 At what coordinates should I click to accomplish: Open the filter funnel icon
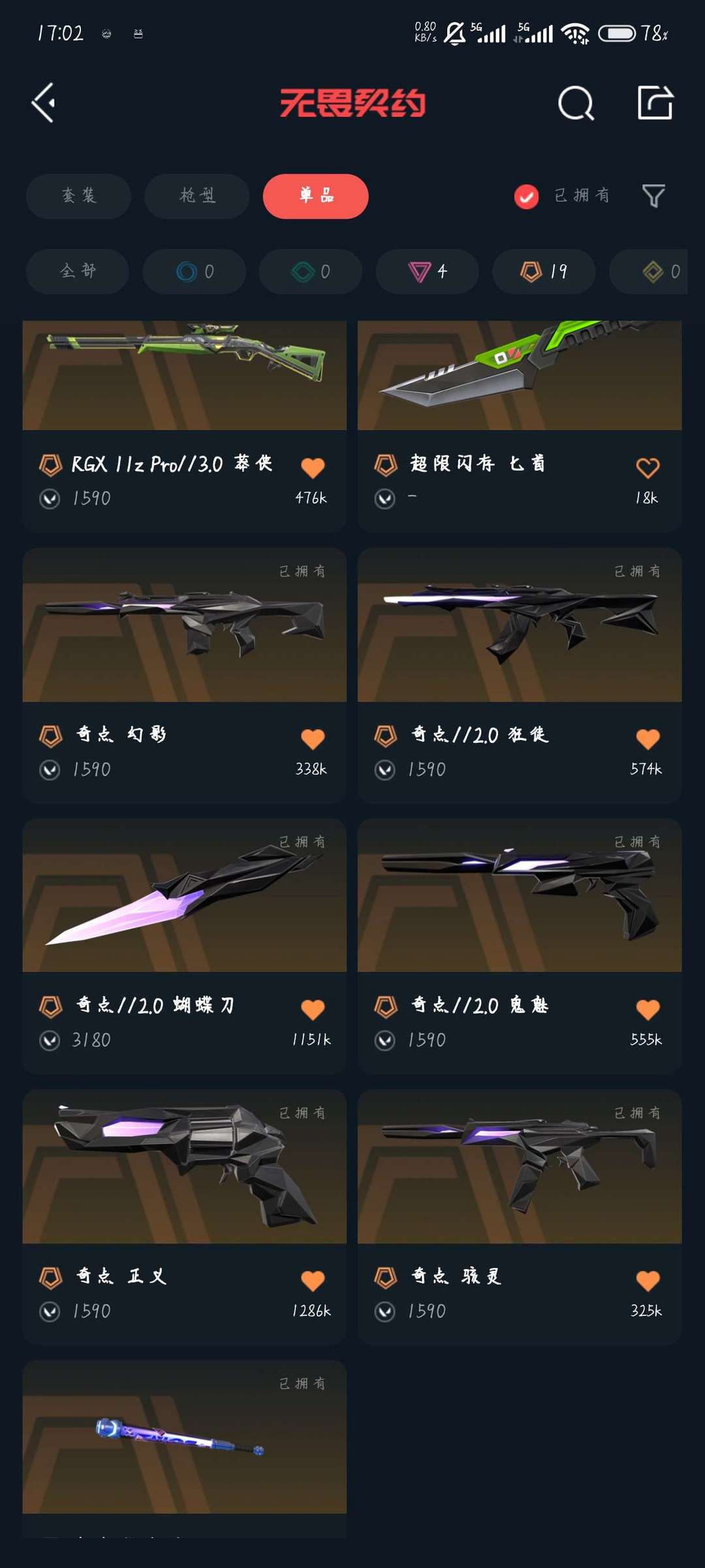click(x=653, y=195)
